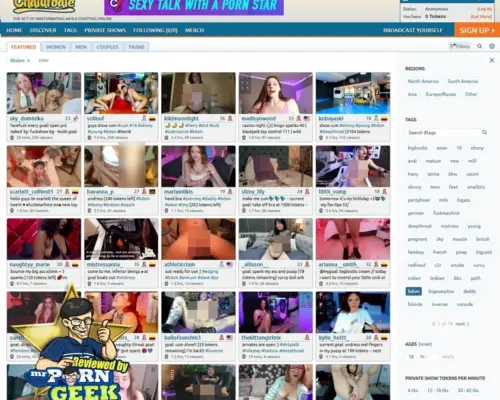Select the 12-18 tks price filter
500x400 pixels.
click(438, 390)
